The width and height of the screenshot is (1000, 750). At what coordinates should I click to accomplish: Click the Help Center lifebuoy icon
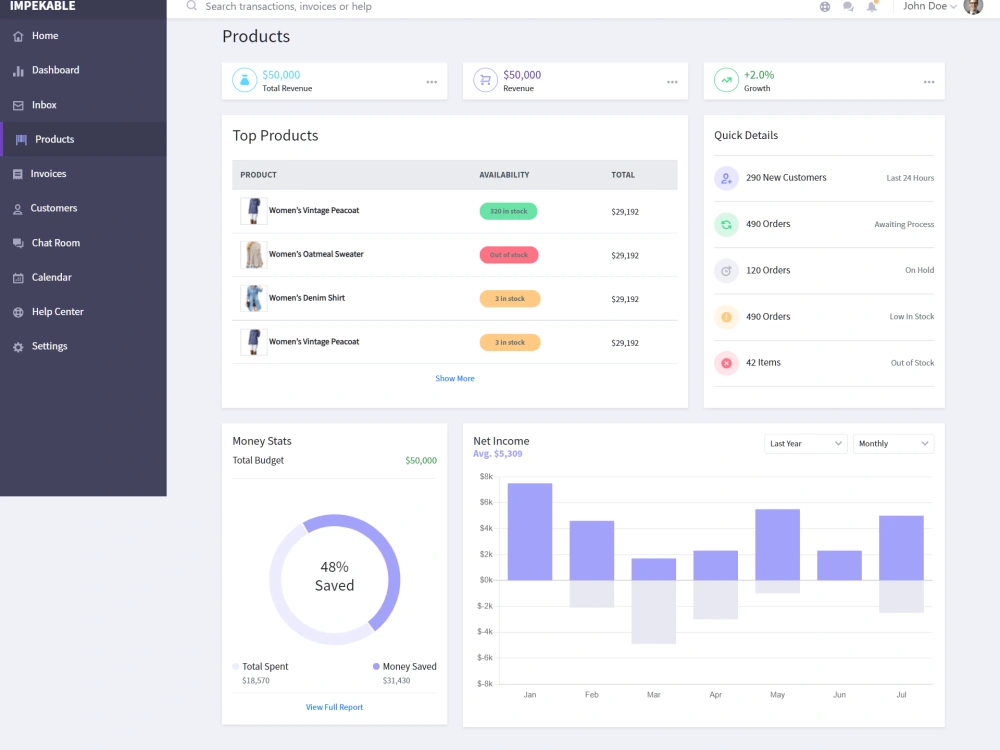(18, 312)
